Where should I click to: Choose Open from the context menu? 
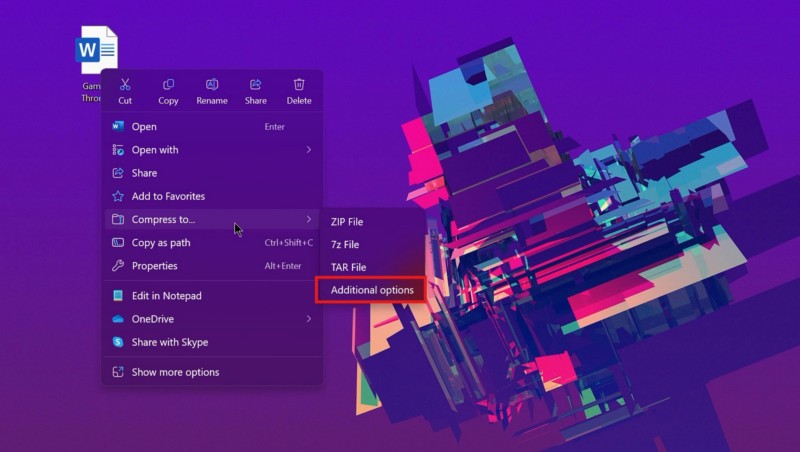click(212, 127)
